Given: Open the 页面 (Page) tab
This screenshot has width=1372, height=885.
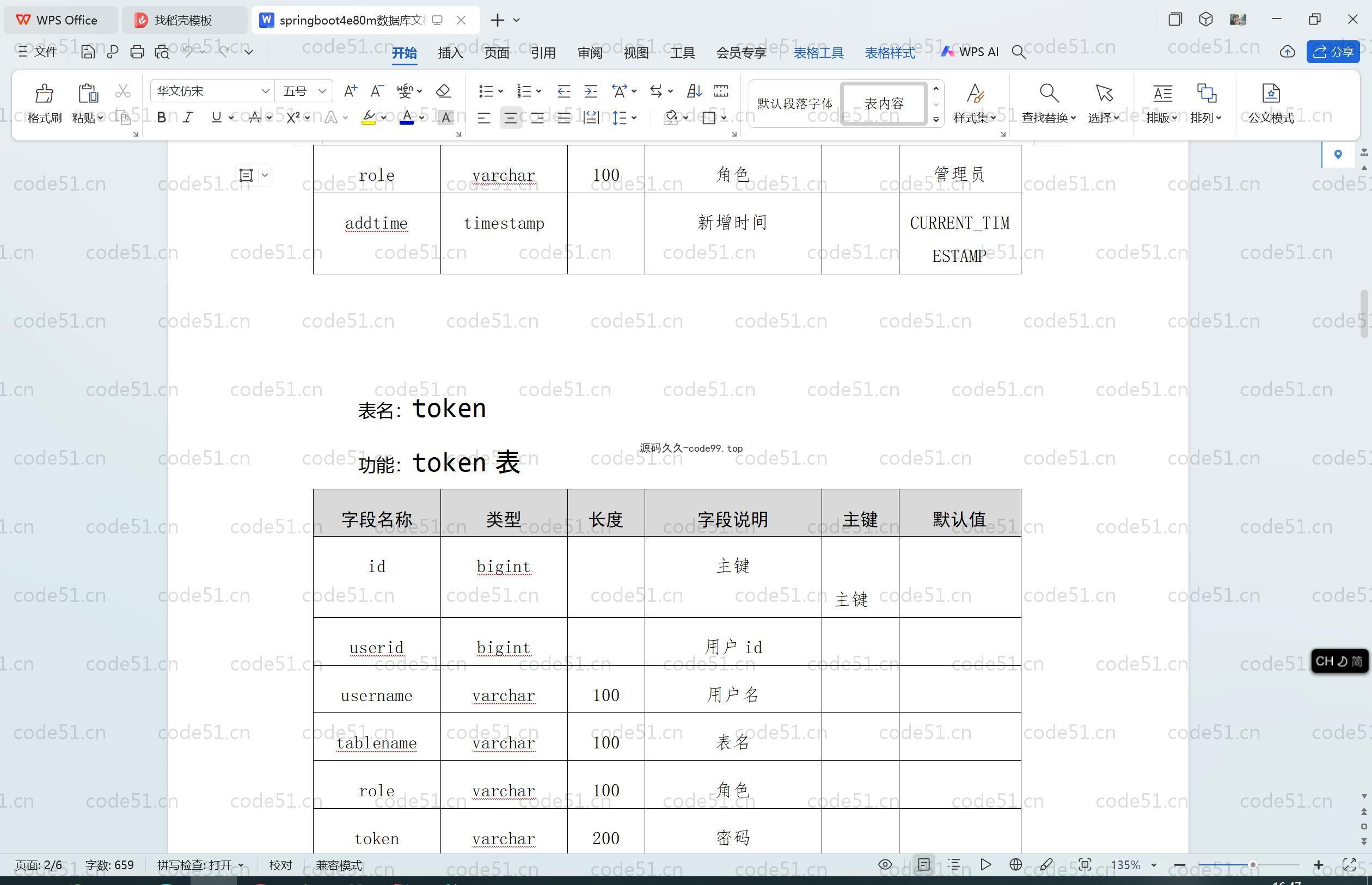Looking at the screenshot, I should pyautogui.click(x=497, y=53).
